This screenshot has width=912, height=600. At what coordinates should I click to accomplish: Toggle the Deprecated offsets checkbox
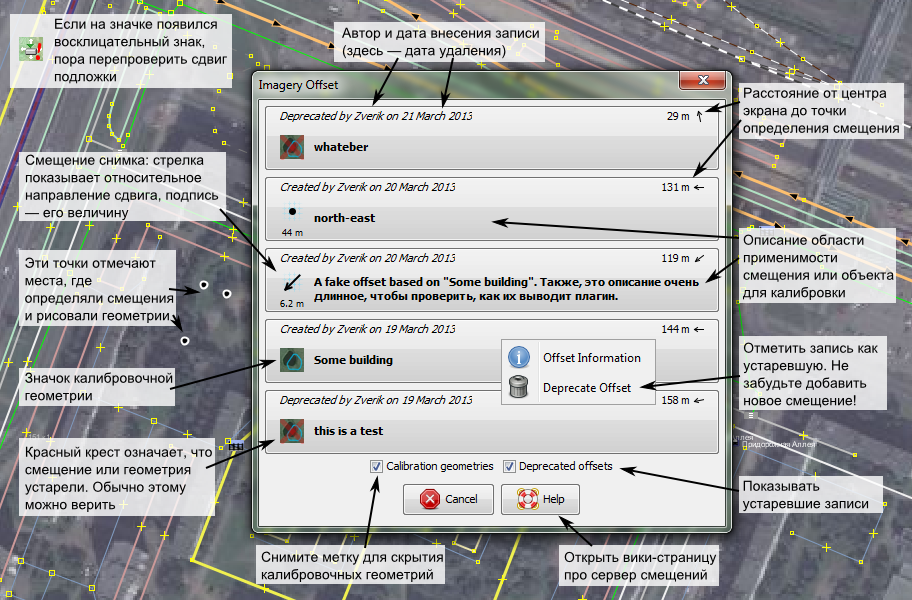[509, 466]
